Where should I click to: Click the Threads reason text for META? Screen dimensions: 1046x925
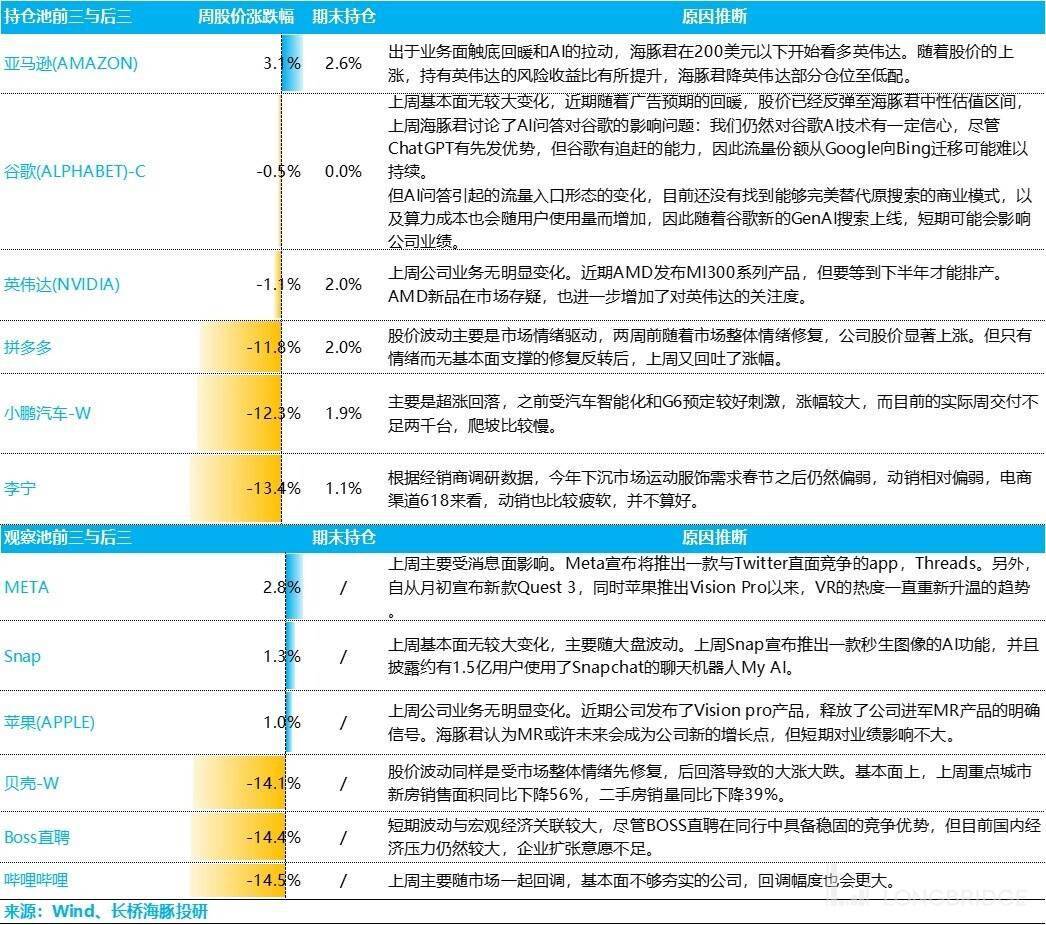(x=710, y=588)
